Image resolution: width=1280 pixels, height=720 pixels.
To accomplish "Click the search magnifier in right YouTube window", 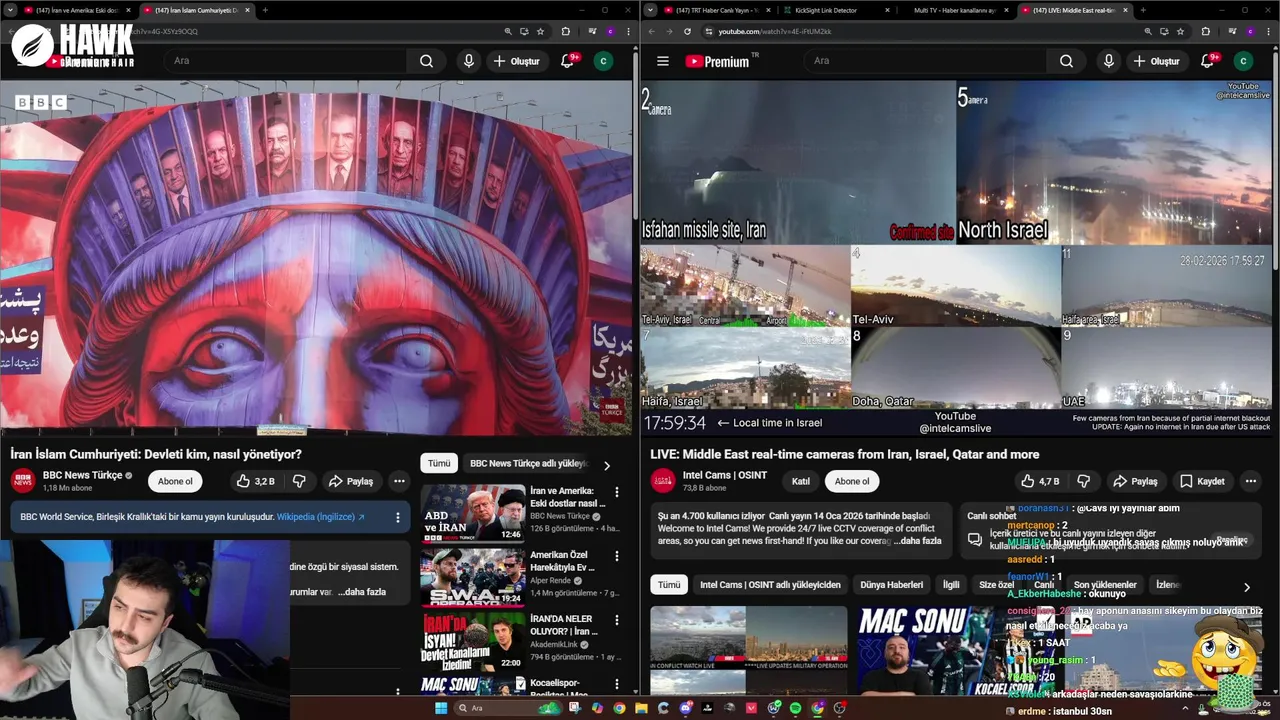I will (x=1066, y=61).
